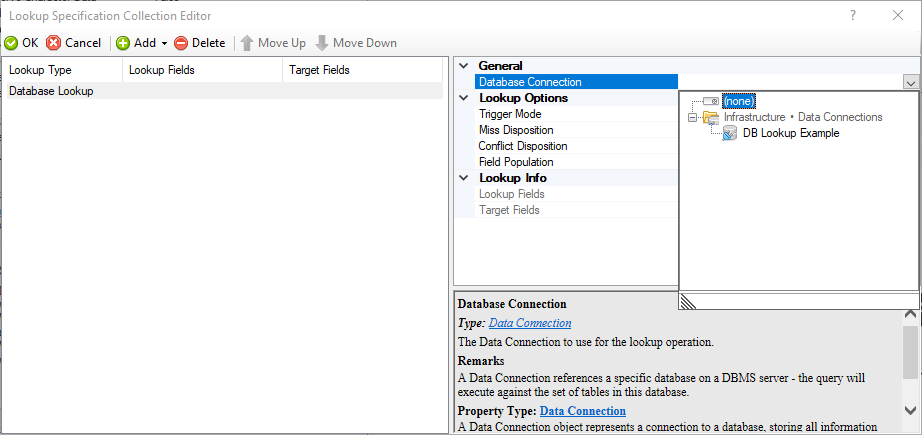The width and height of the screenshot is (922, 435).
Task: Click the Infrastructure Data Connections folder icon
Action: (711, 117)
